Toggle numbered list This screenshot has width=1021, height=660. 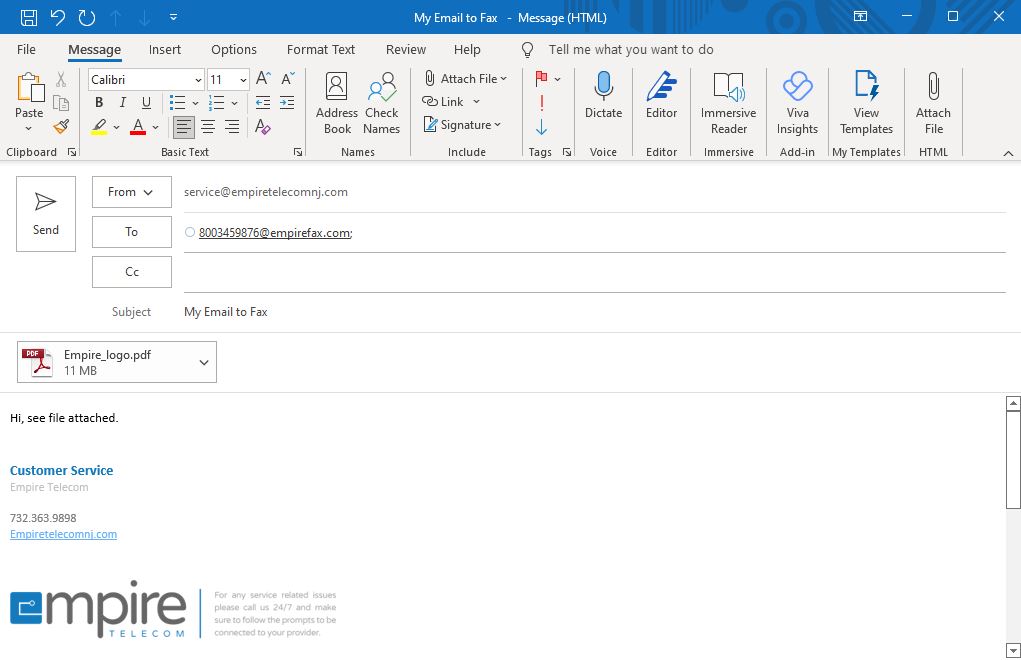[216, 103]
